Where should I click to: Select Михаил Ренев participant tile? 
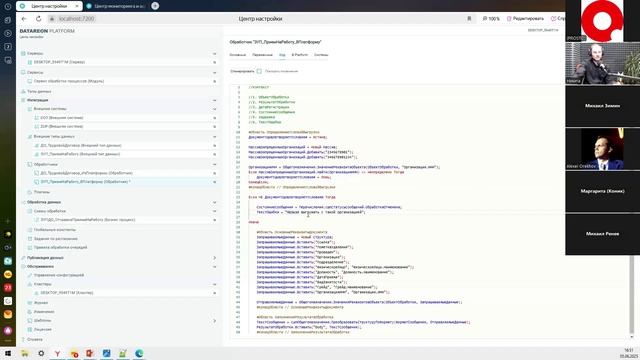[602, 234]
